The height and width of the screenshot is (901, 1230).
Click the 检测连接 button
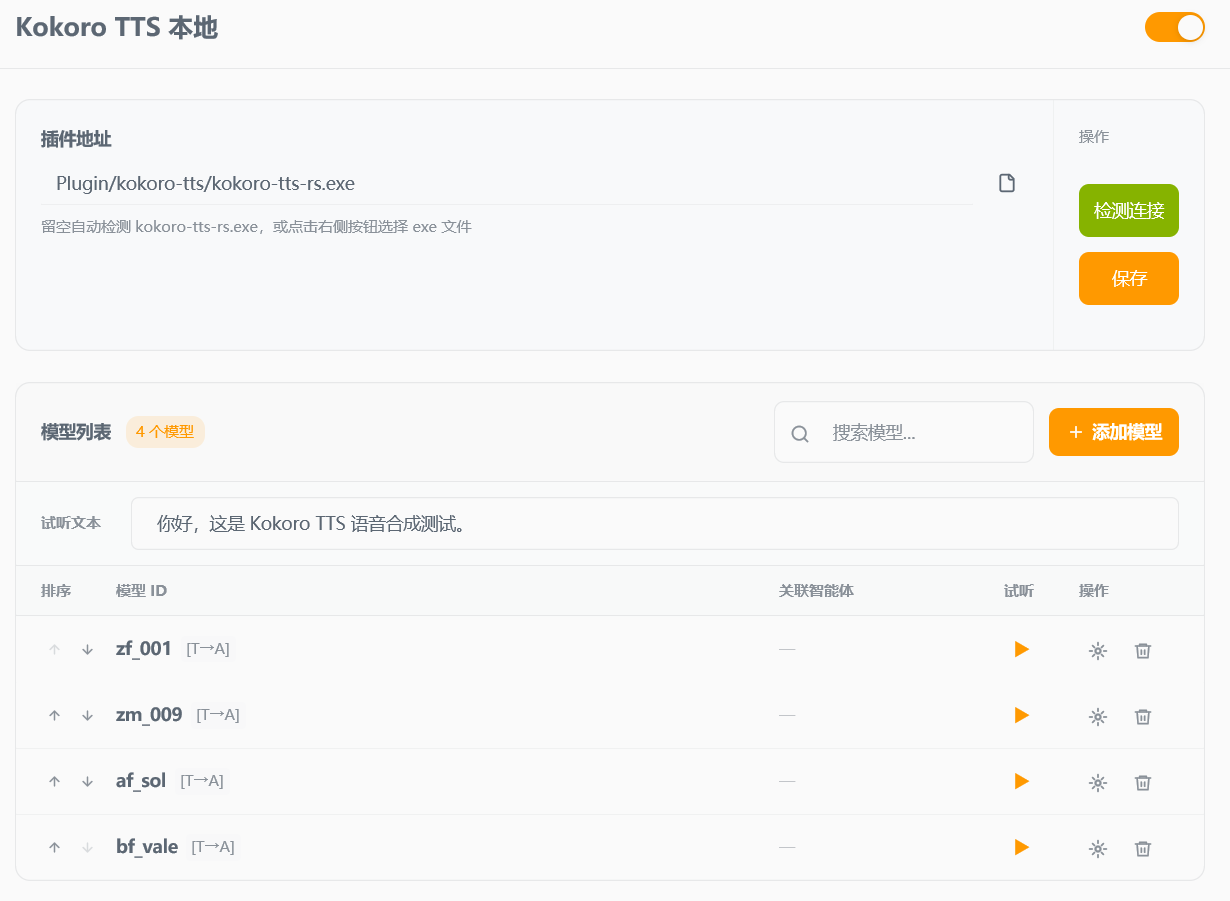[x=1128, y=210]
